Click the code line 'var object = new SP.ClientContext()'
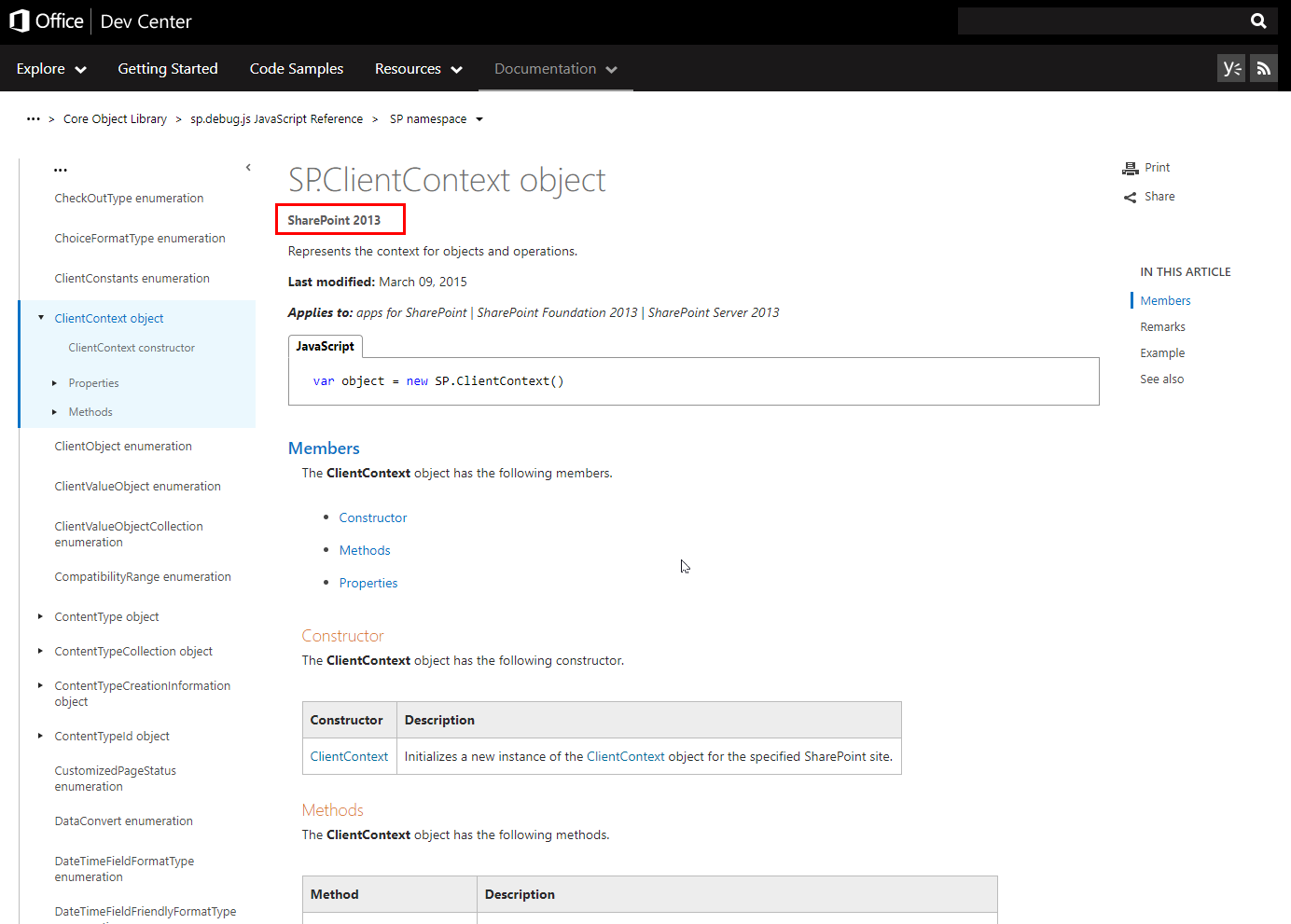Screen dimensions: 1291x924 tap(438, 381)
